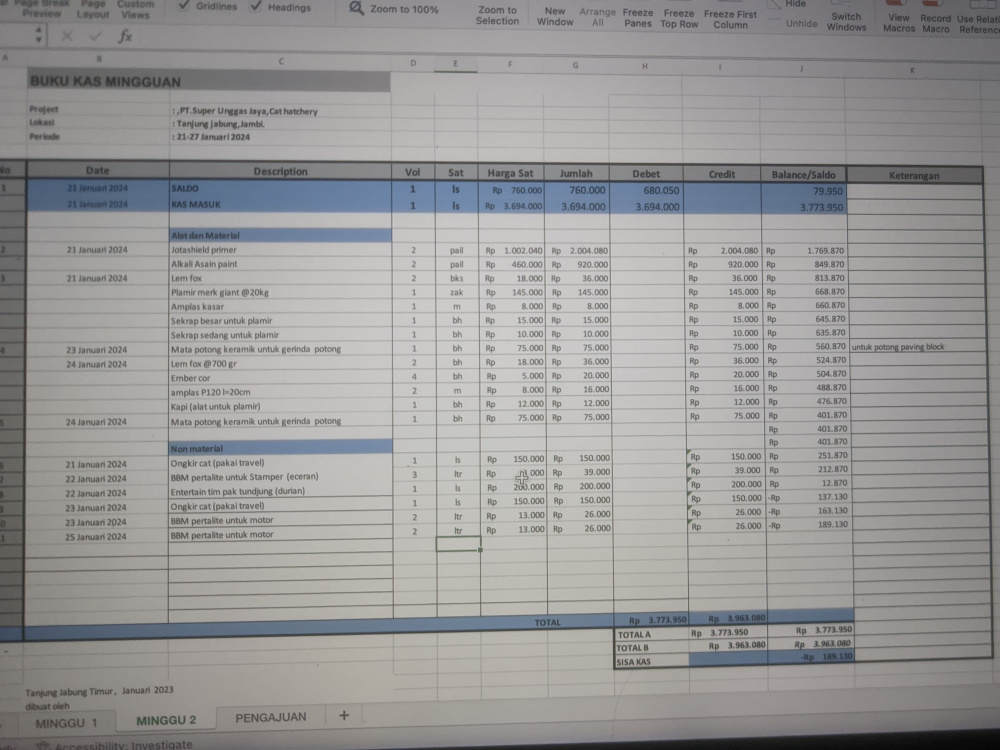1000x750 pixels.
Task: Click Switch Windows button
Action: [846, 22]
